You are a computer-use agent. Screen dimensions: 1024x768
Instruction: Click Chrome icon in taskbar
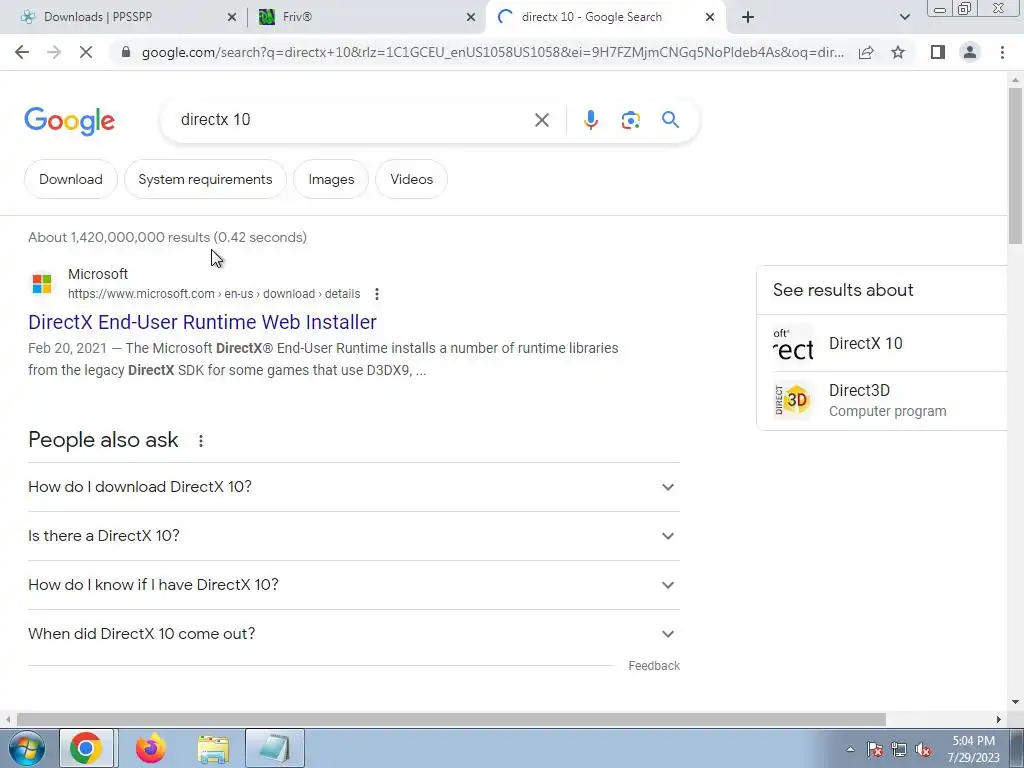(x=86, y=748)
